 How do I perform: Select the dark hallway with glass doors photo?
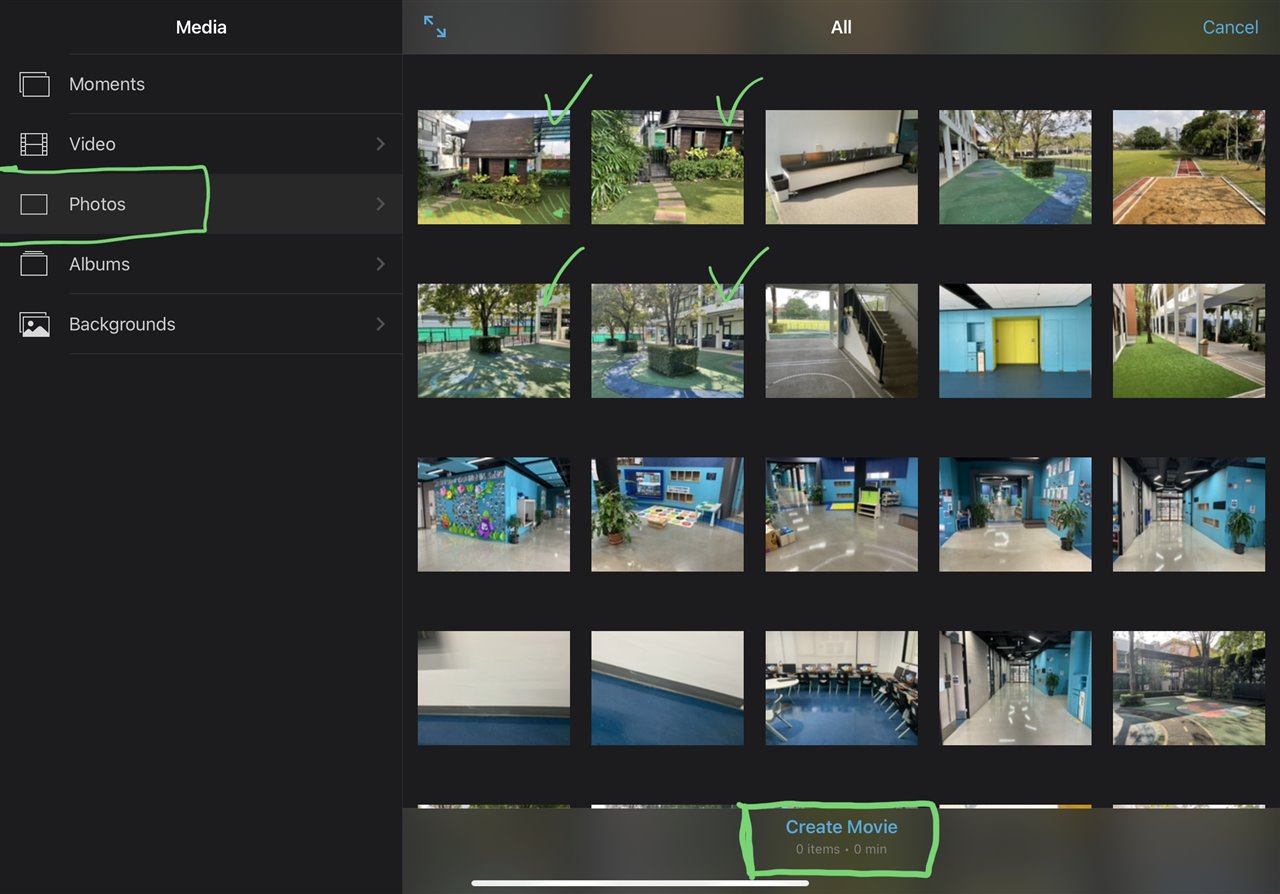[1189, 515]
